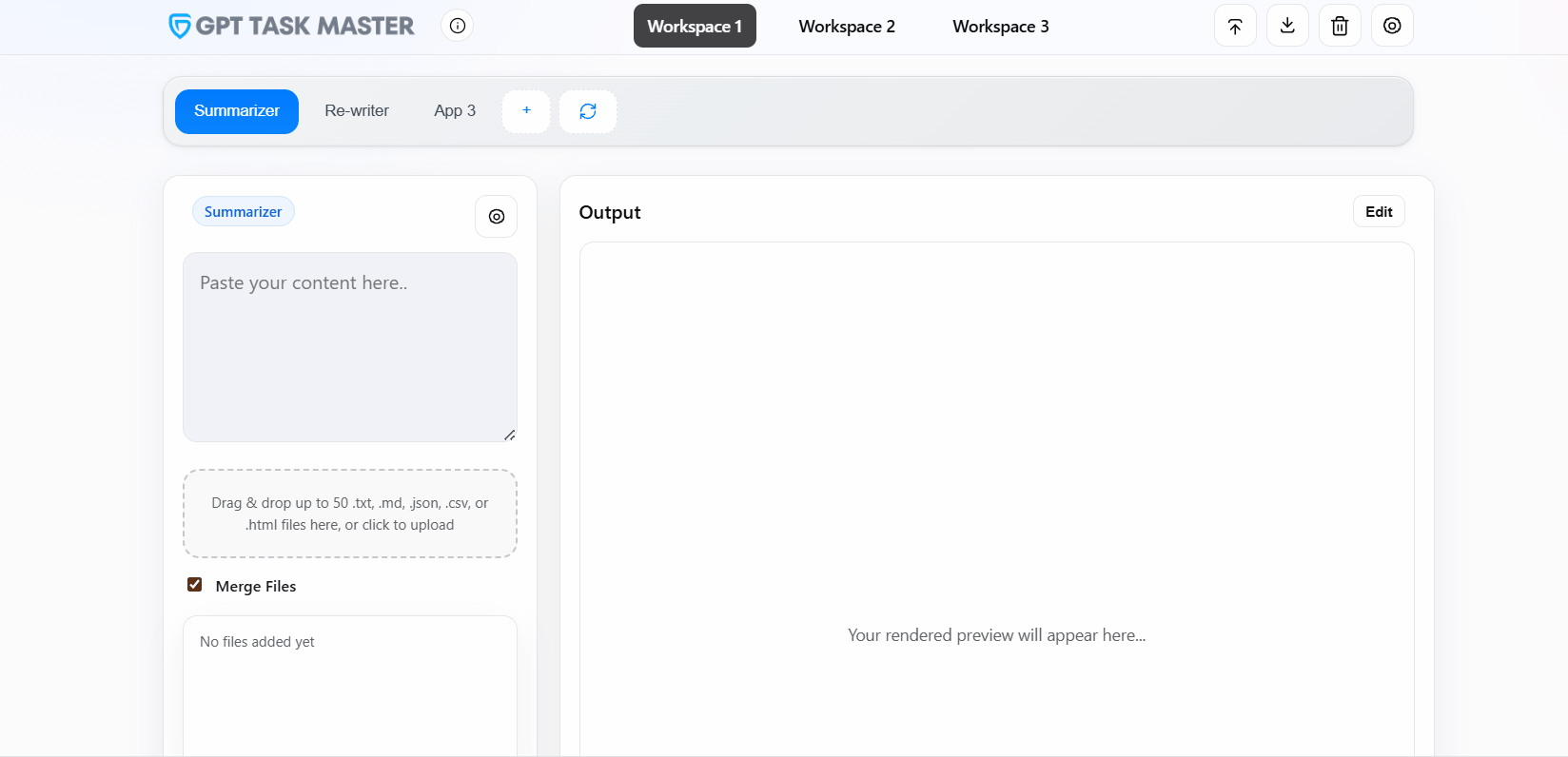
Task: Click the Summarizer label badge
Action: tap(244, 212)
